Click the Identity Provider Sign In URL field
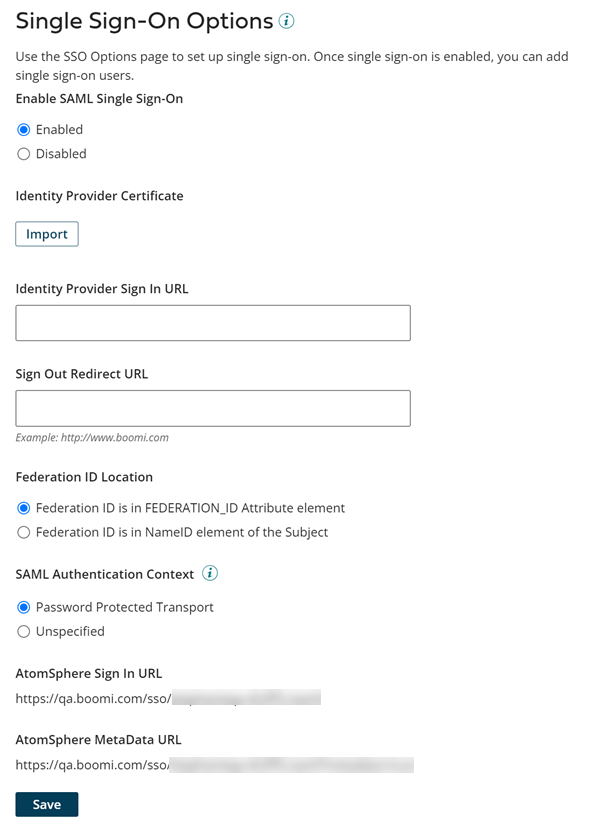The image size is (600, 825). [211, 322]
